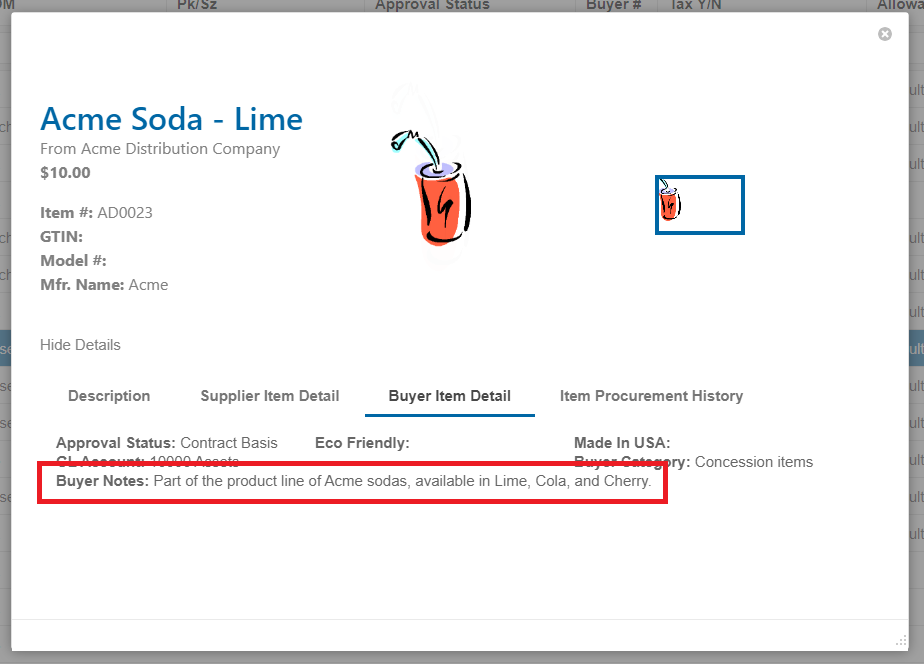
Task: Click the From Acme Distribution Company subtitle
Action: click(159, 148)
